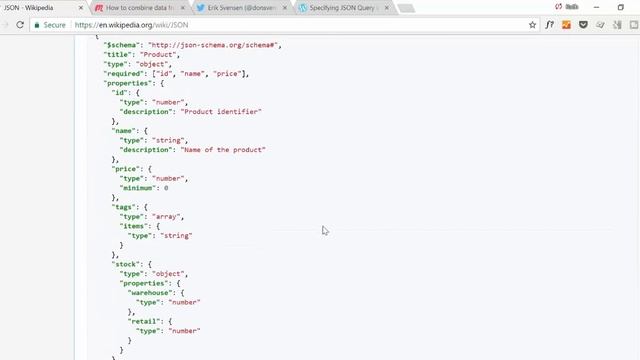Click the "minimum": 0 line

144,188
